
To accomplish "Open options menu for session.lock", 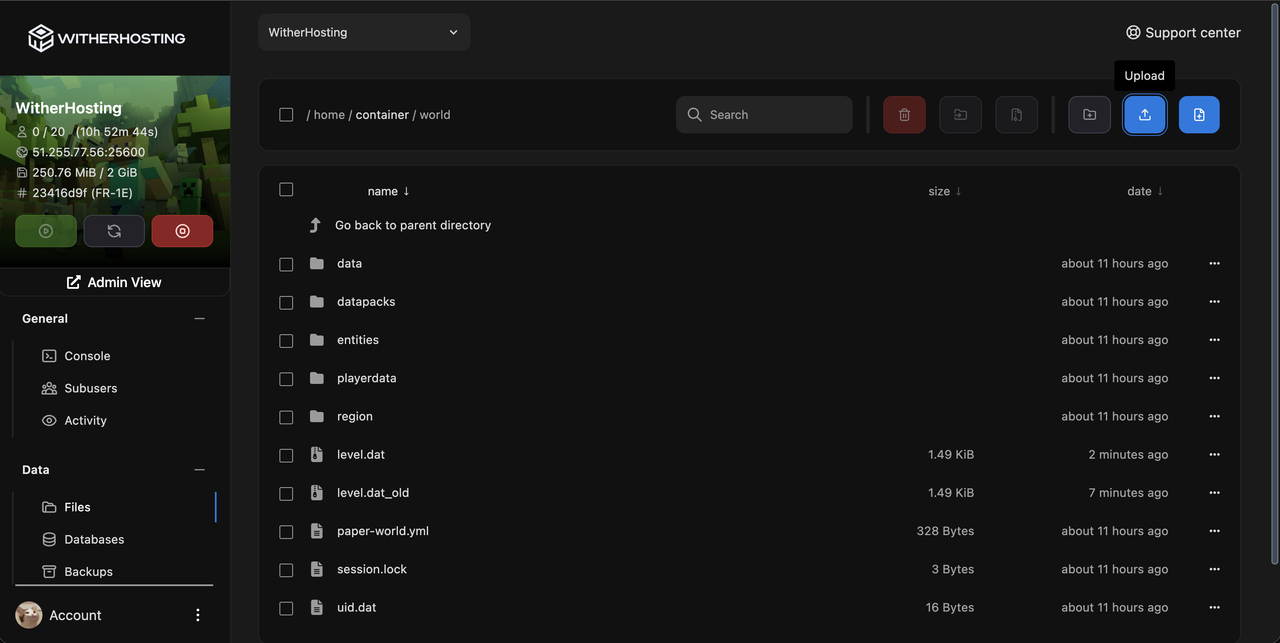I will click(1214, 569).
